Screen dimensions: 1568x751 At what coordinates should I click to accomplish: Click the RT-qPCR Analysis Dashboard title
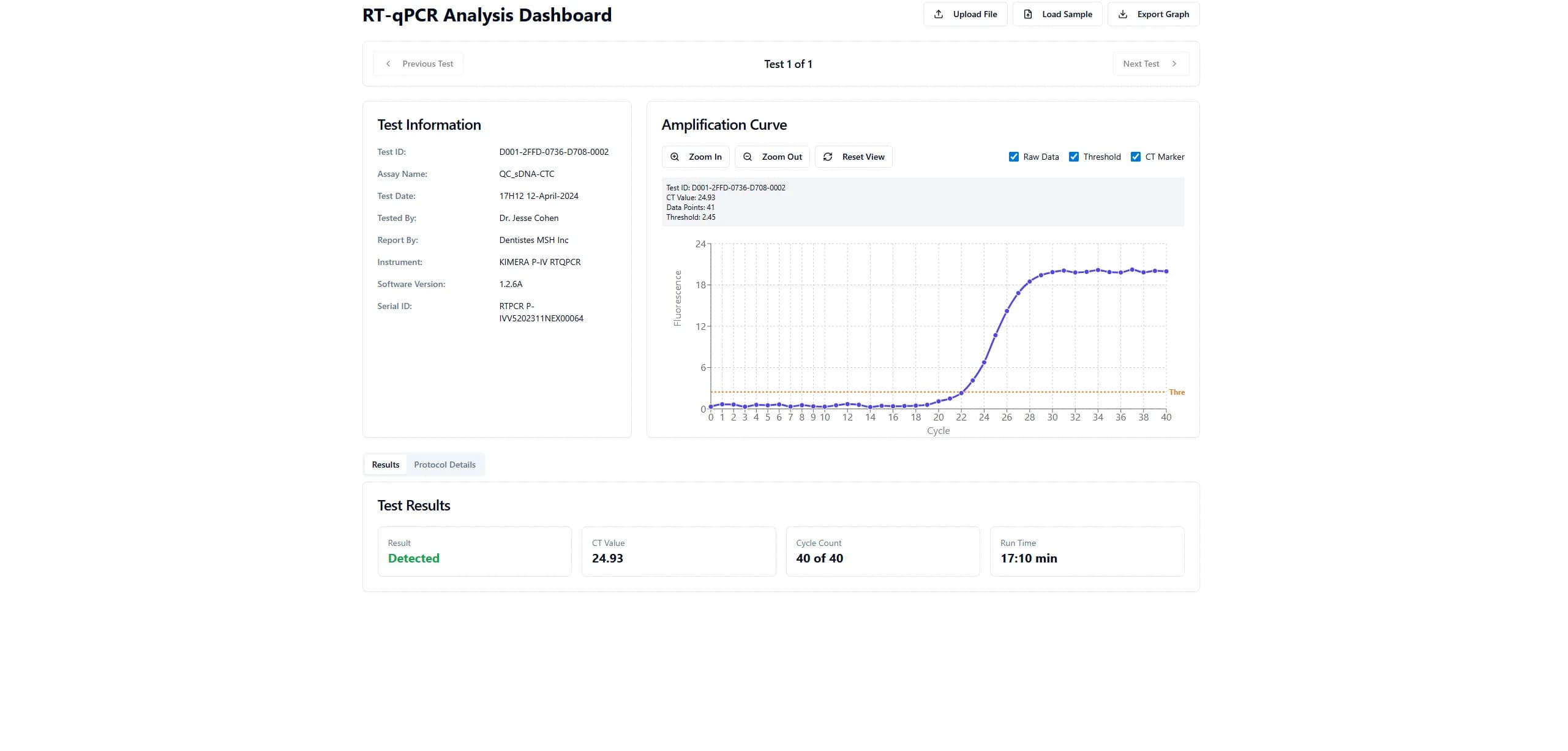(x=487, y=15)
